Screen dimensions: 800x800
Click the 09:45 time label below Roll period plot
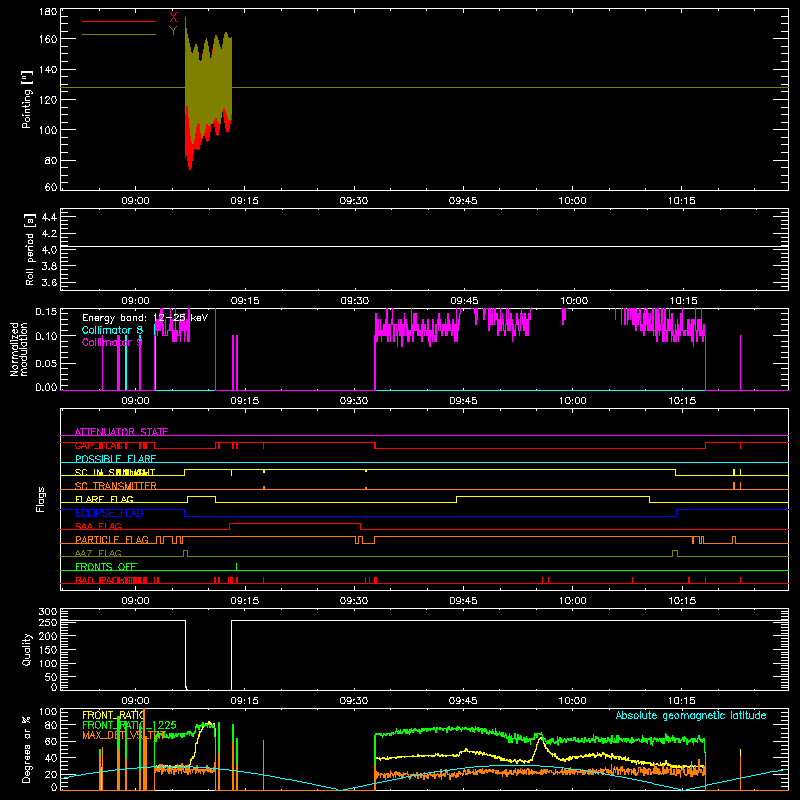point(464,301)
